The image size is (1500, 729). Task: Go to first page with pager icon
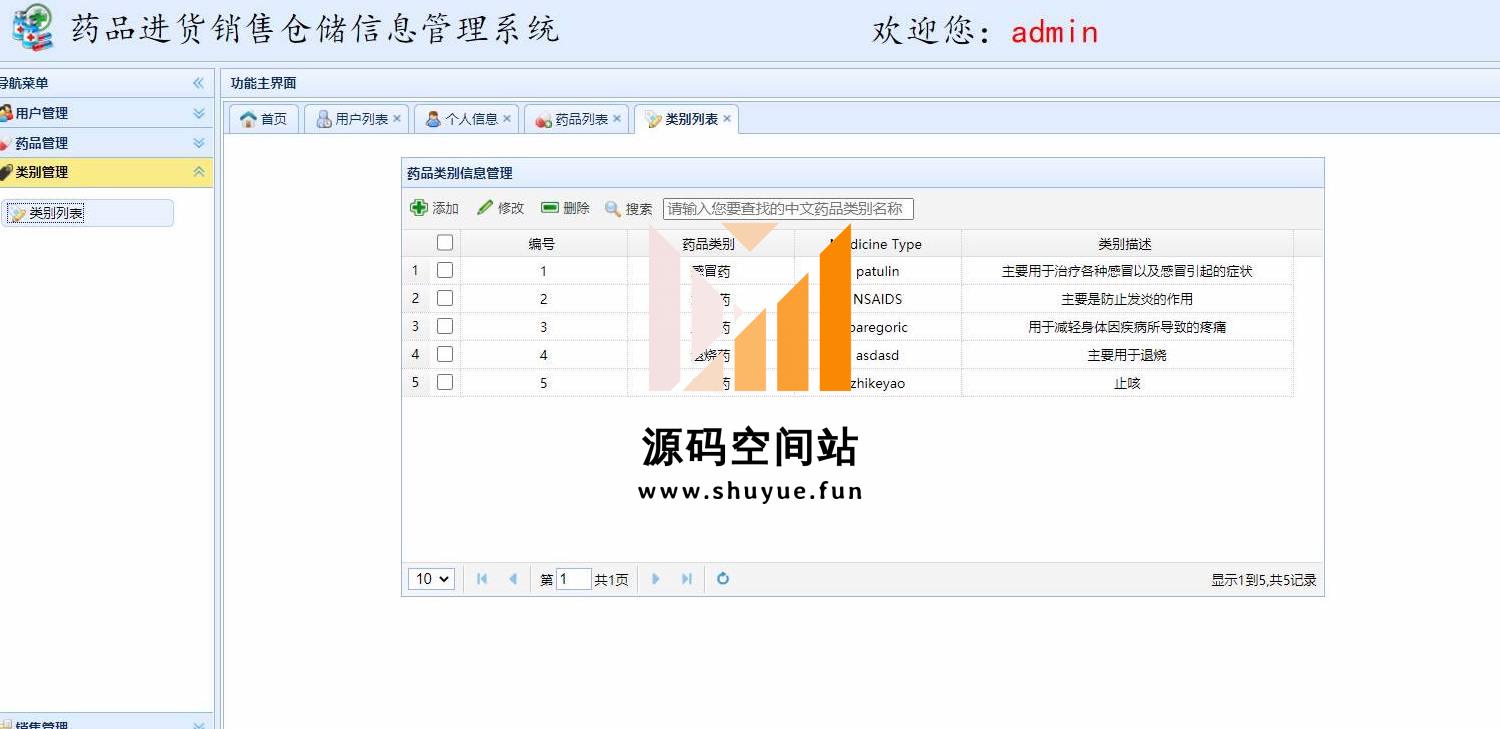(482, 579)
